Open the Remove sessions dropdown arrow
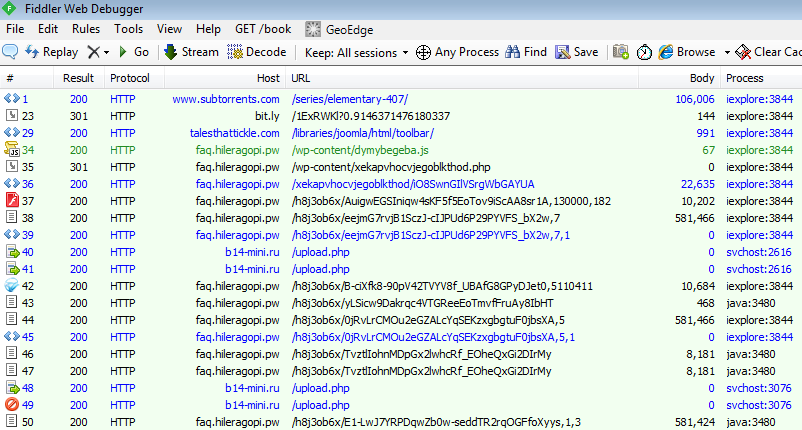Viewport: 802px width, 430px height. [x=106, y=52]
